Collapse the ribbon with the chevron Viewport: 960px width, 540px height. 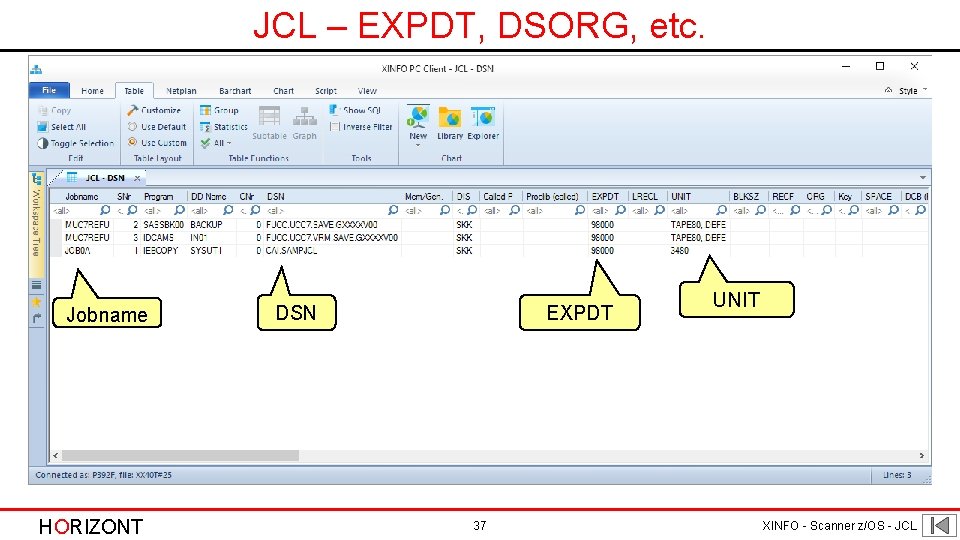click(888, 90)
